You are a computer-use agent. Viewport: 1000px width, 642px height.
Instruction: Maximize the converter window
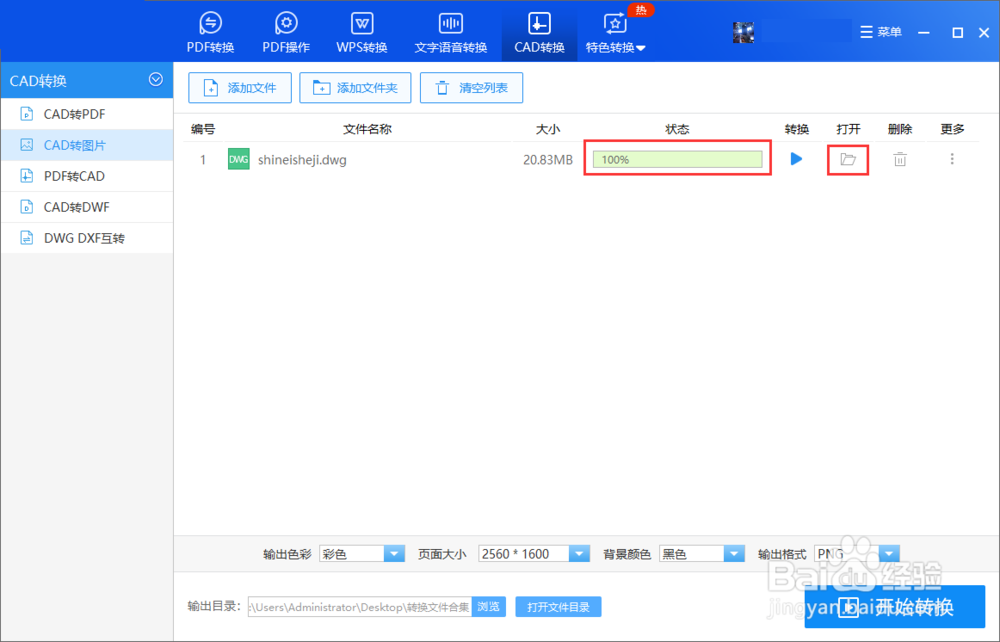click(x=957, y=33)
